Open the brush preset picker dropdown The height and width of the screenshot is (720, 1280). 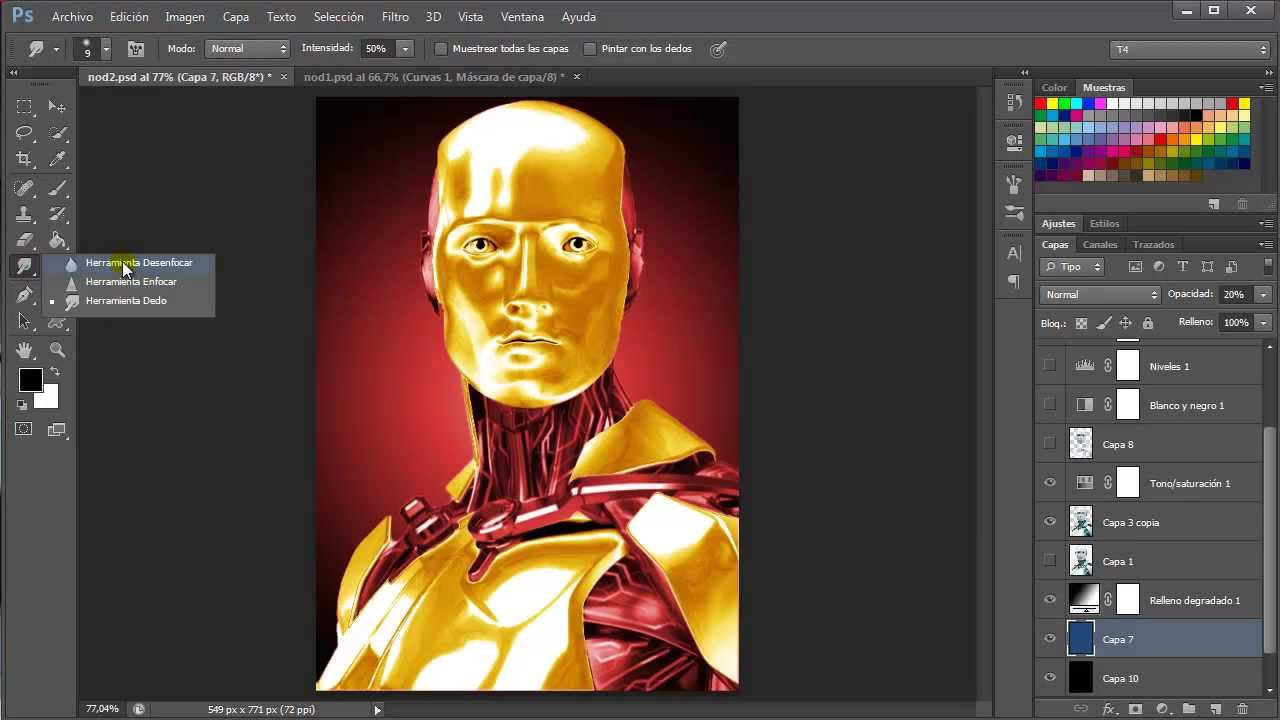click(105, 49)
